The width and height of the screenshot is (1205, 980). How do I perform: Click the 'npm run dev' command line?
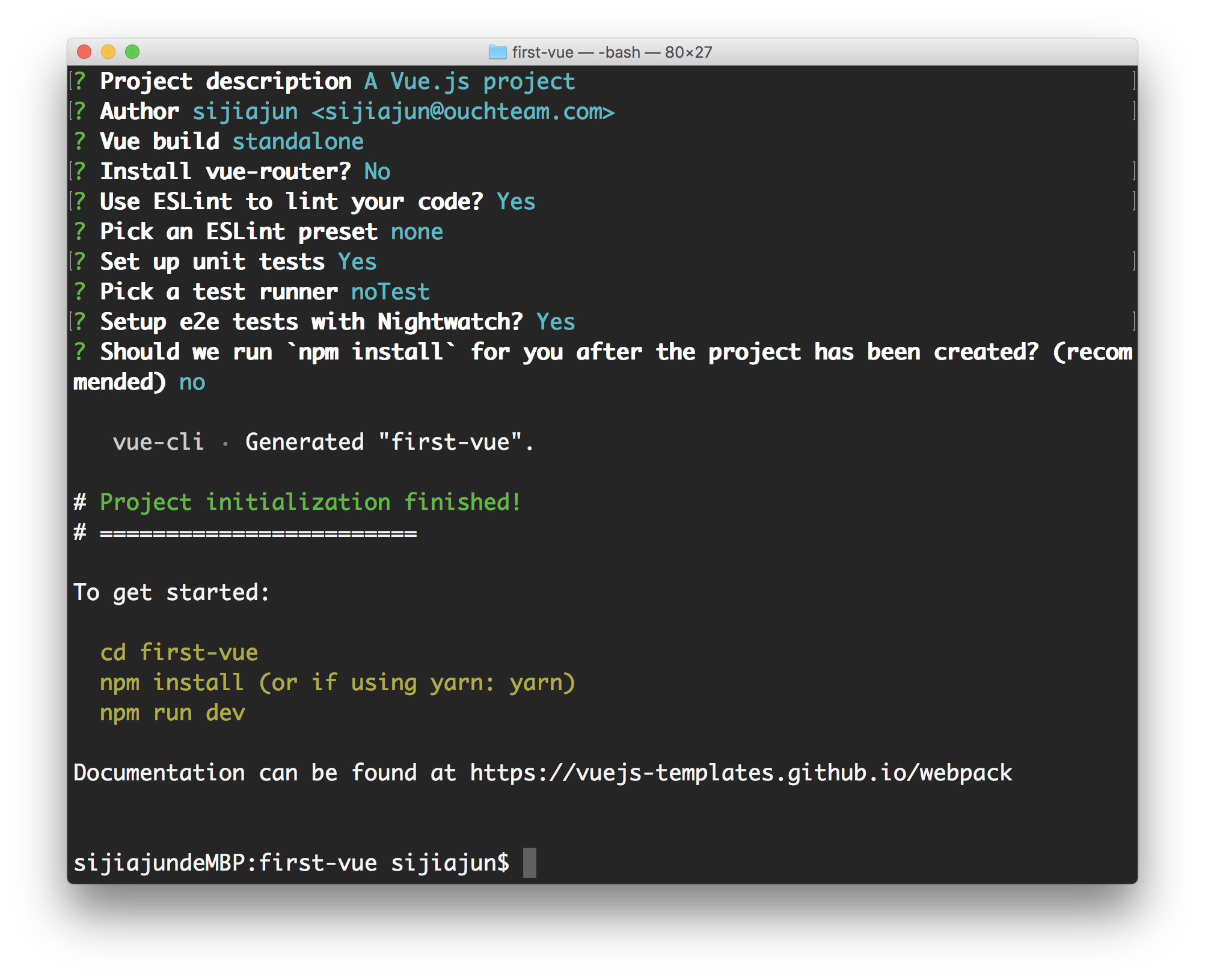[173, 713]
